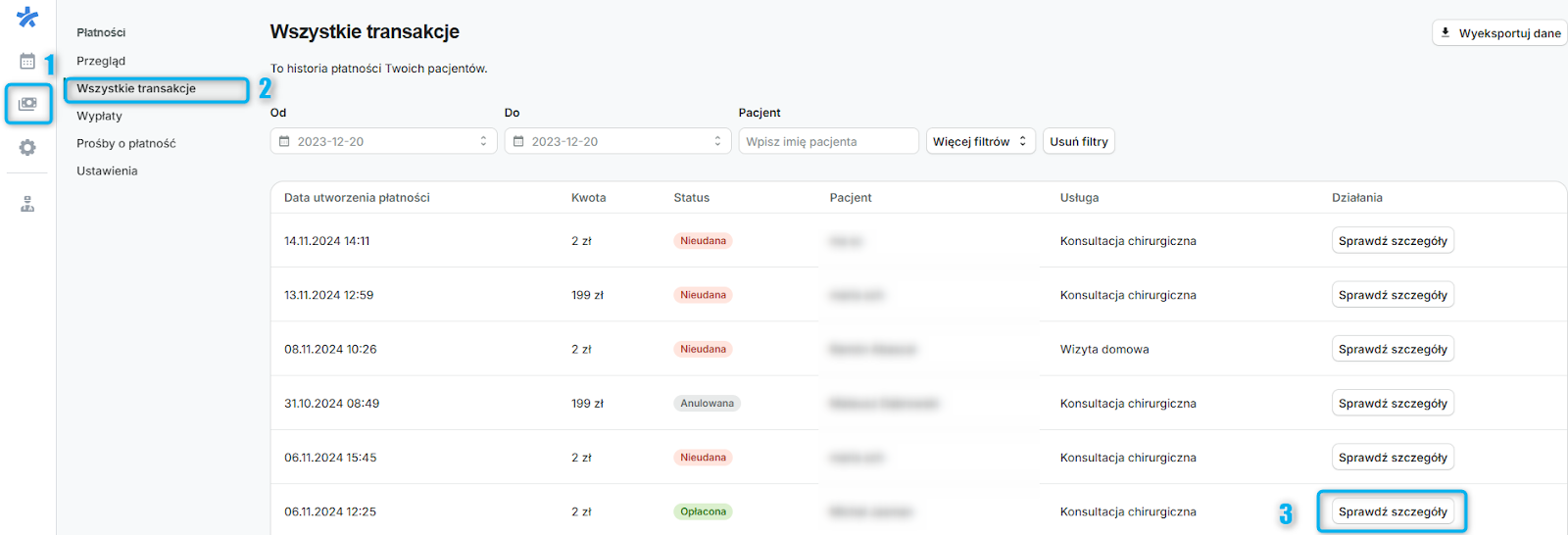This screenshot has height=535, width=1568.
Task: Open the payments icon in sidebar
Action: (27, 104)
